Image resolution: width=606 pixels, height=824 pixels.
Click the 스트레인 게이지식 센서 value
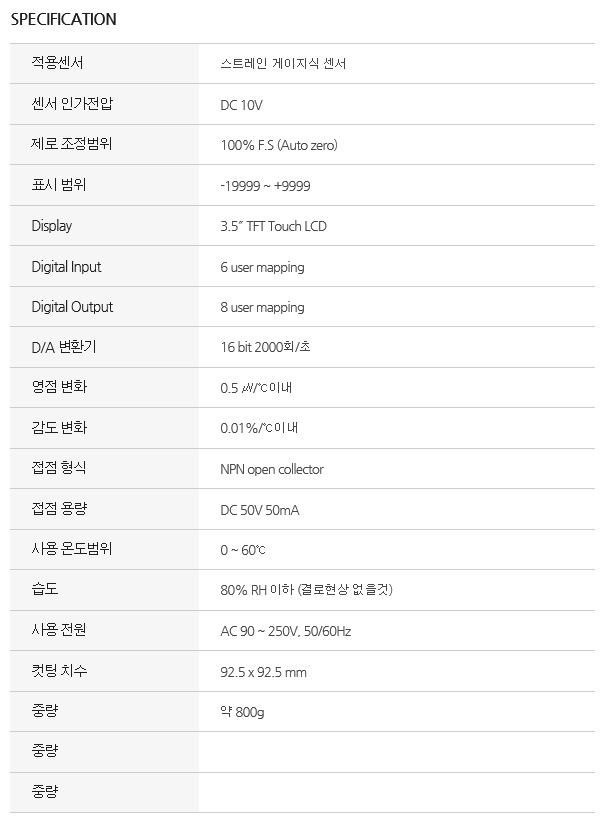[283, 64]
